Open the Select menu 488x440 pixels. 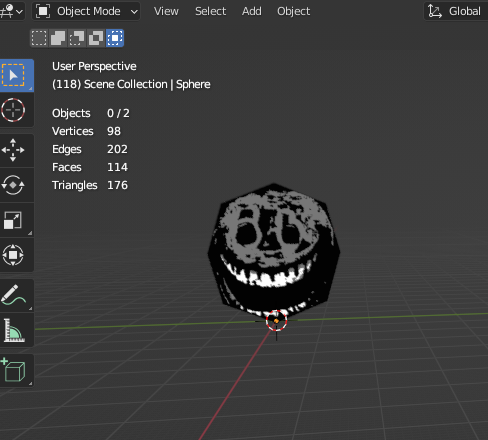(x=210, y=11)
